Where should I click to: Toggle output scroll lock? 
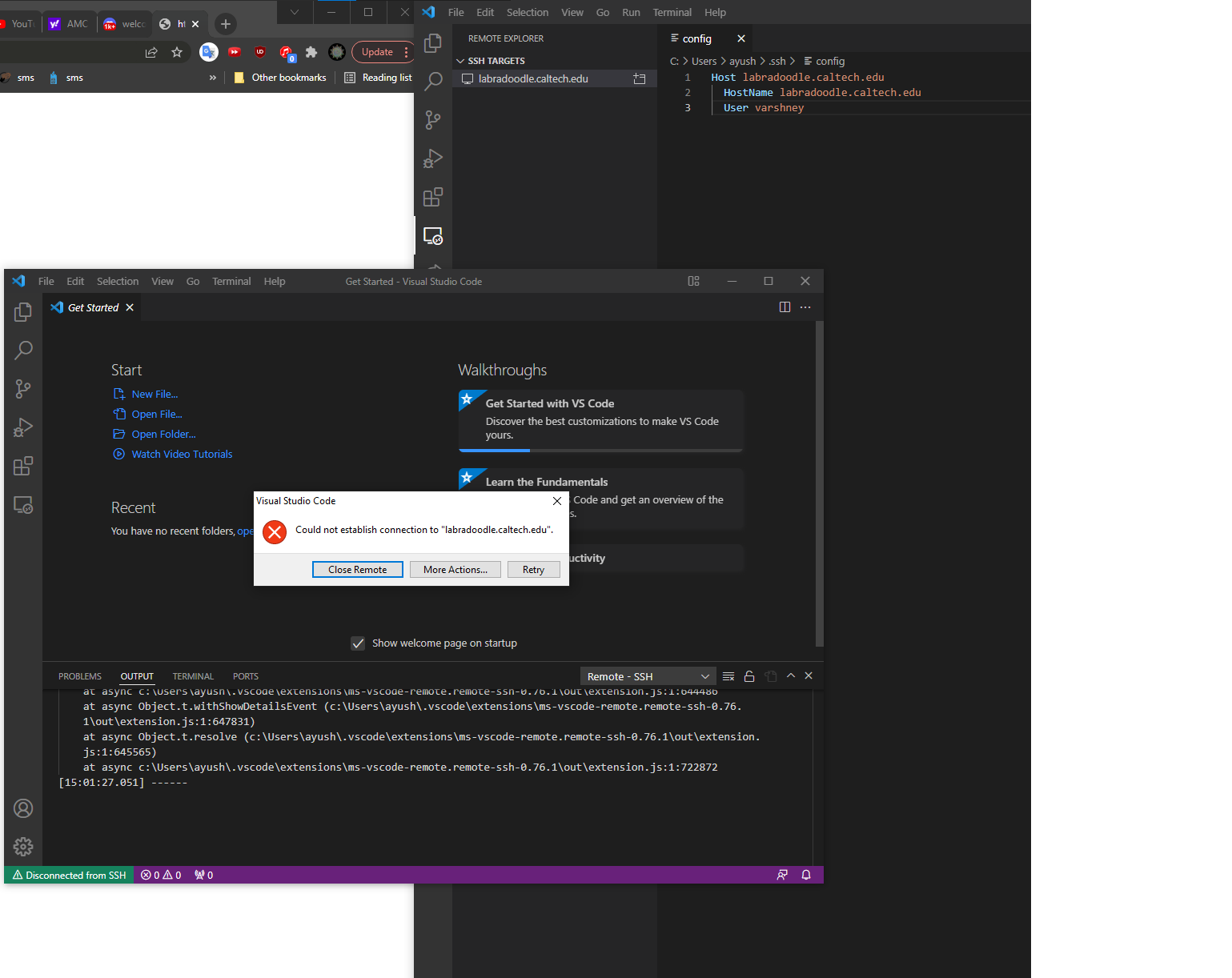(x=749, y=676)
